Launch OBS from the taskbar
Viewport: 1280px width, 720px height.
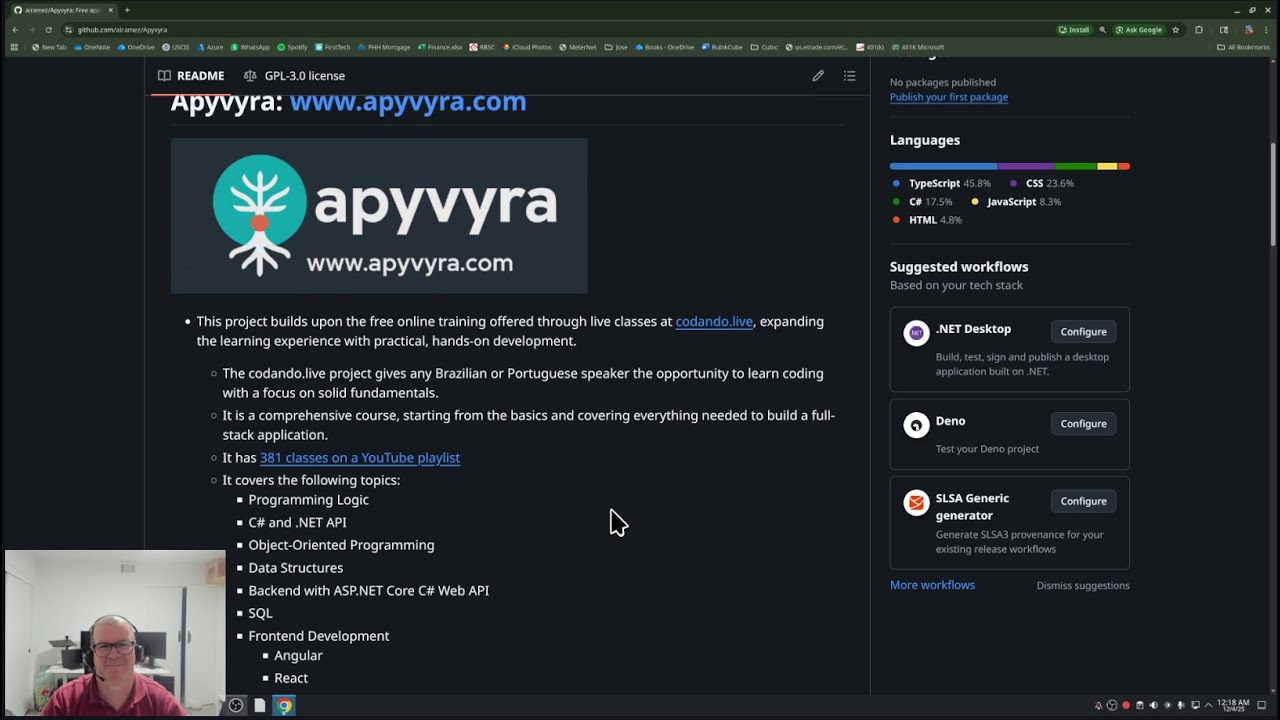(x=236, y=705)
